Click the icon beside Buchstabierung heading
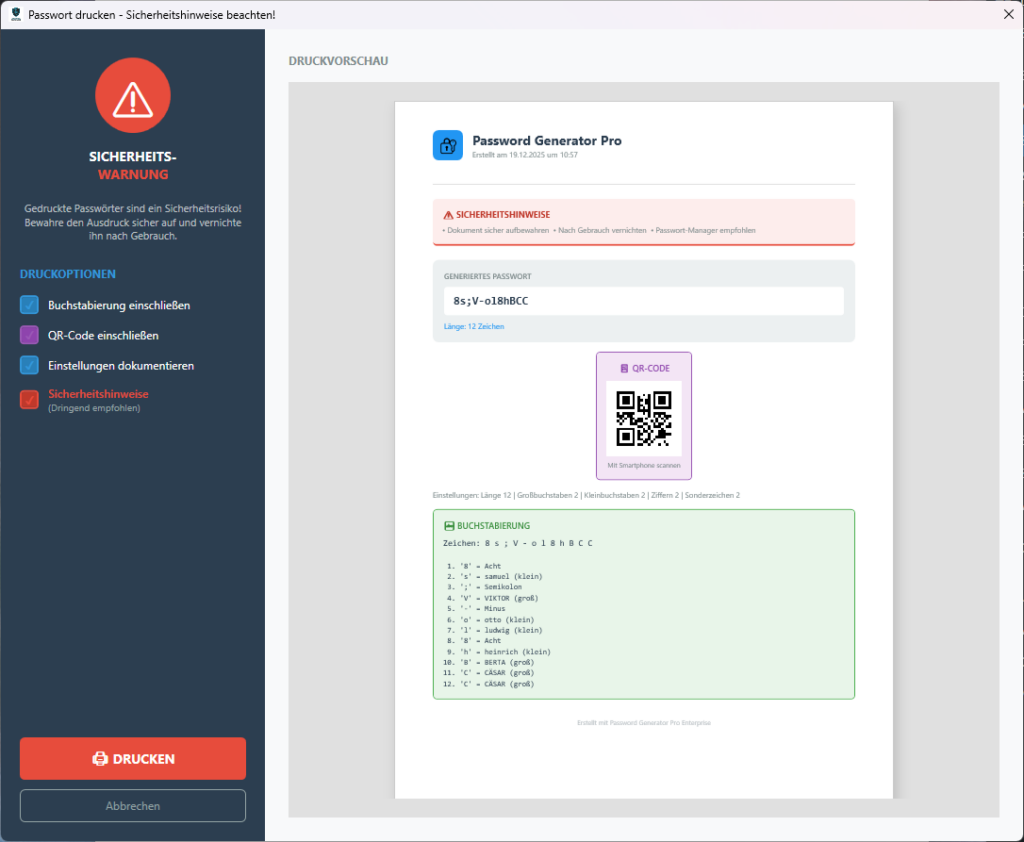1024x842 pixels. (x=448, y=526)
